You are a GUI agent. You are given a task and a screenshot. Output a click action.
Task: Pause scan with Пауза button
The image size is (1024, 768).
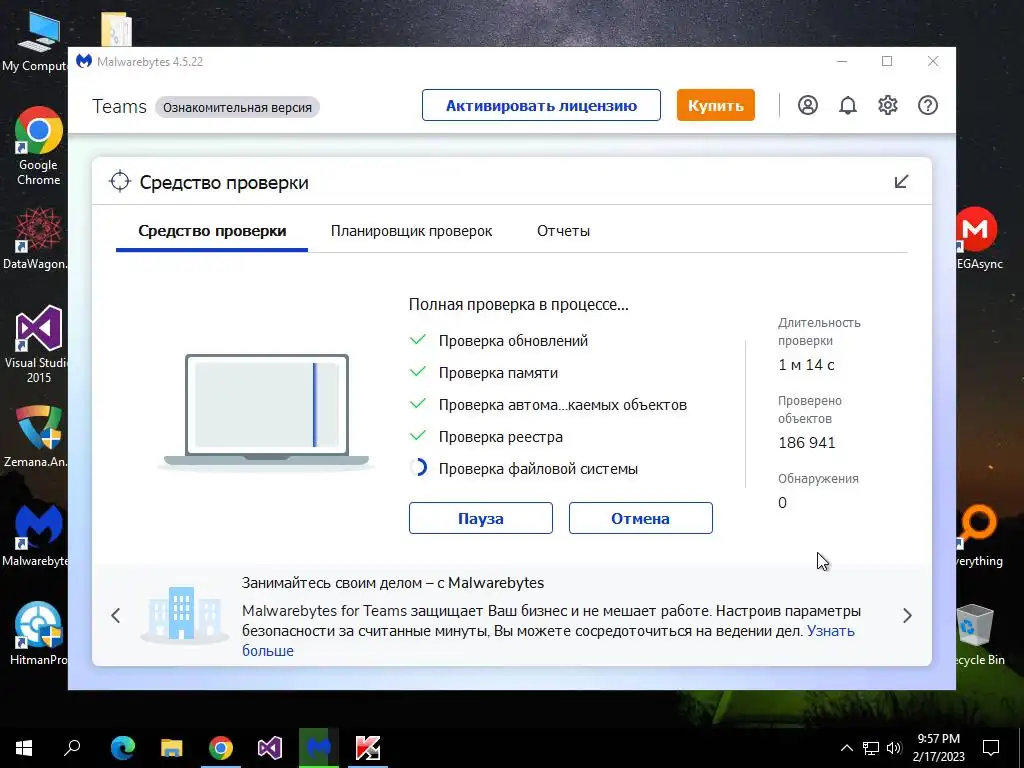(x=481, y=518)
